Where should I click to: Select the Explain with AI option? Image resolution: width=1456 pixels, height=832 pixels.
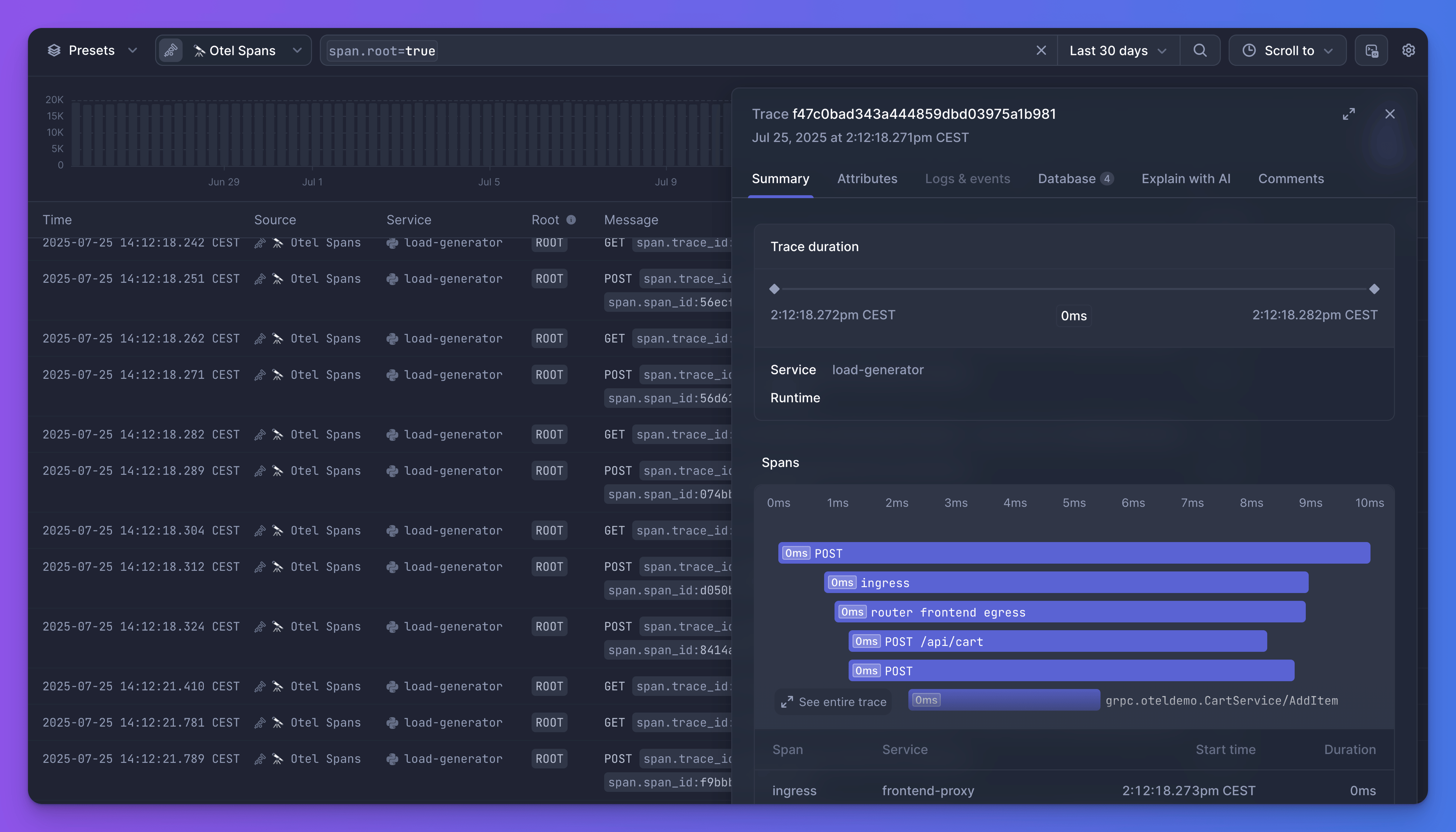coord(1186,178)
